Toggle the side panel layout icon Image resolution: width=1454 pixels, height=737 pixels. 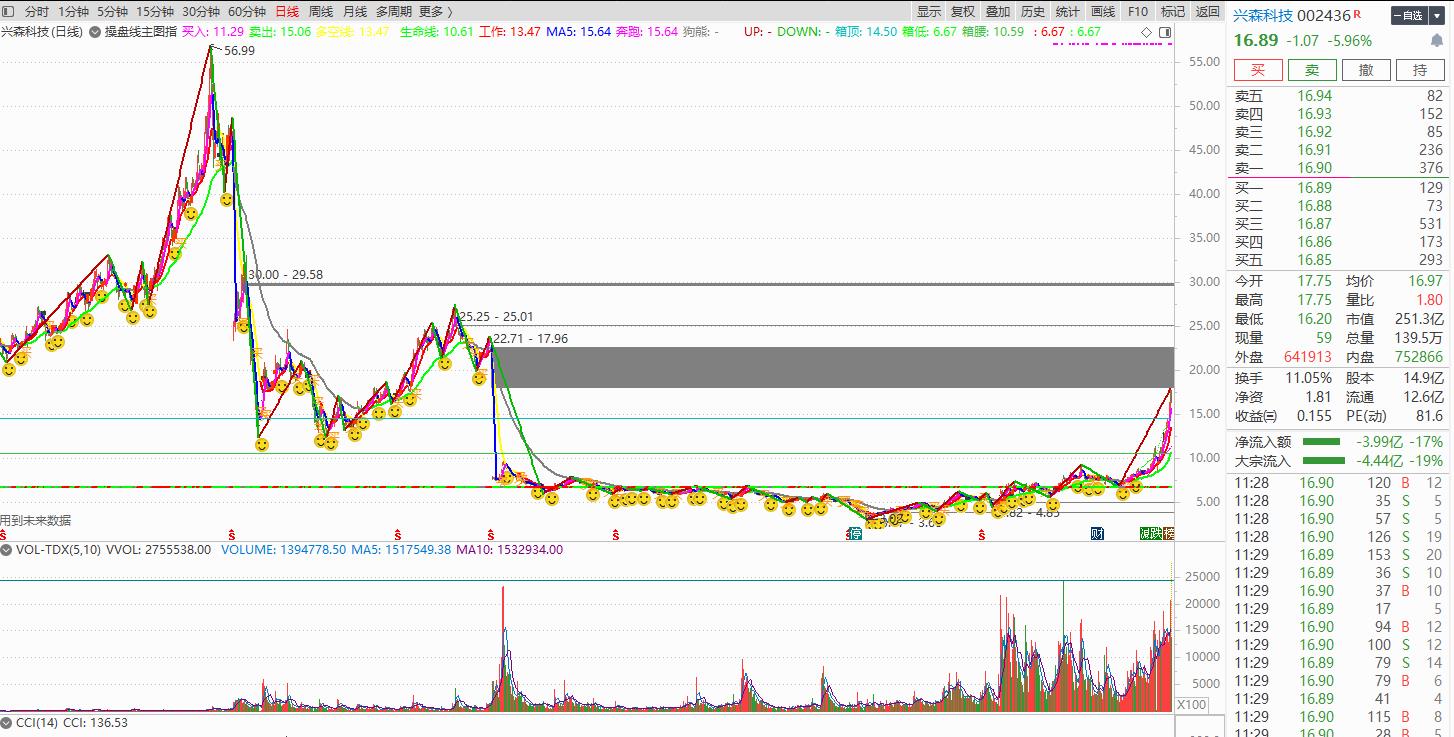(x=1164, y=32)
